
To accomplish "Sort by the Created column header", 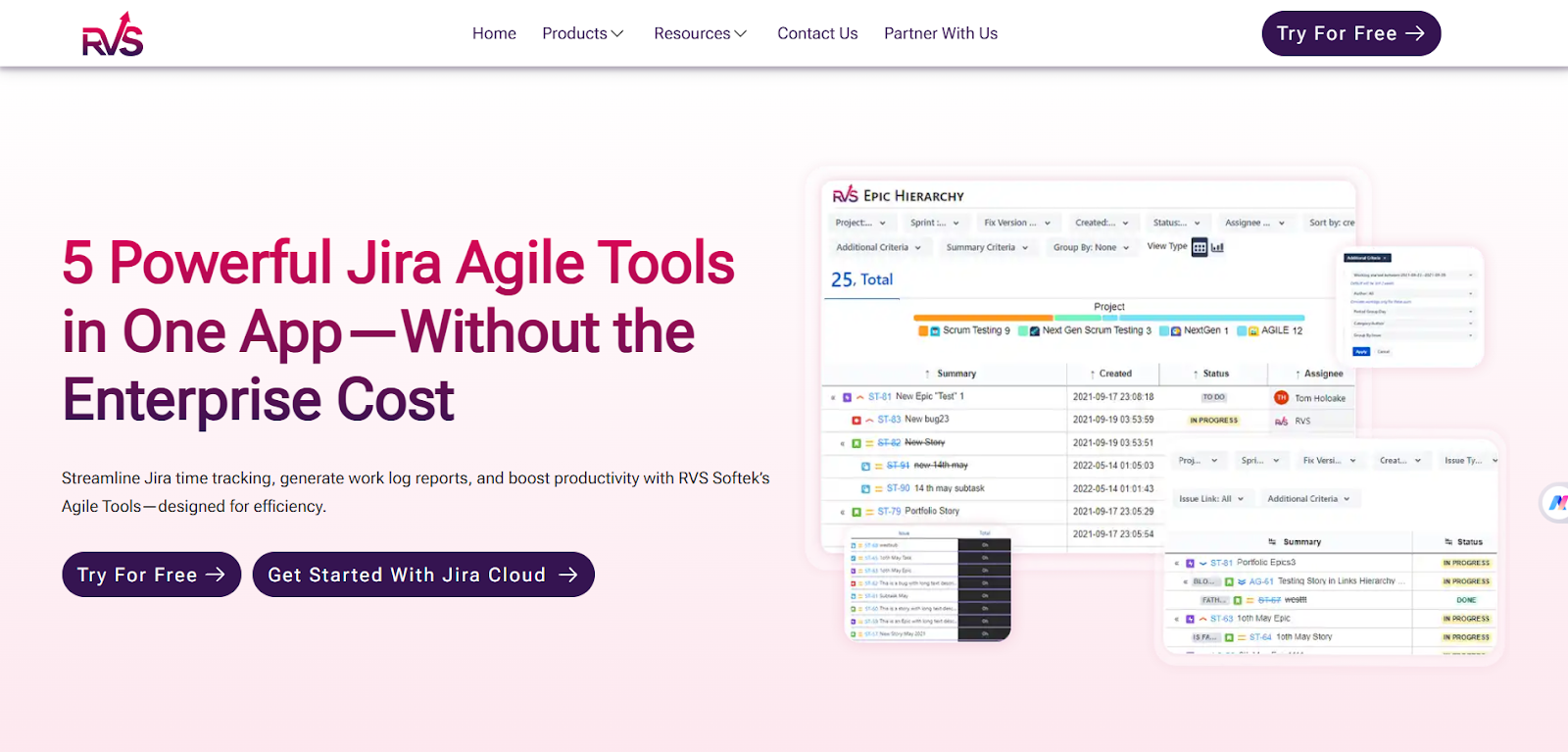I will click(1111, 374).
